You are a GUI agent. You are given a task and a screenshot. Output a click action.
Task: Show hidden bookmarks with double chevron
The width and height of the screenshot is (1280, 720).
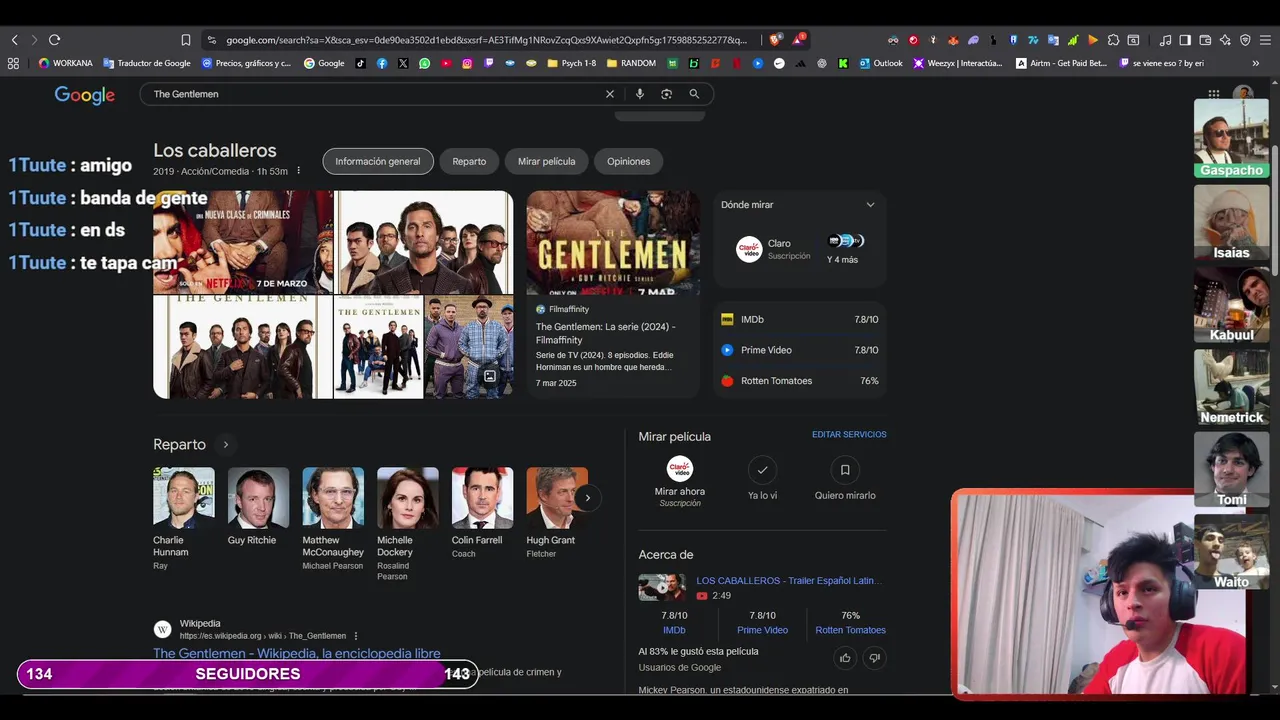pos(1255,63)
